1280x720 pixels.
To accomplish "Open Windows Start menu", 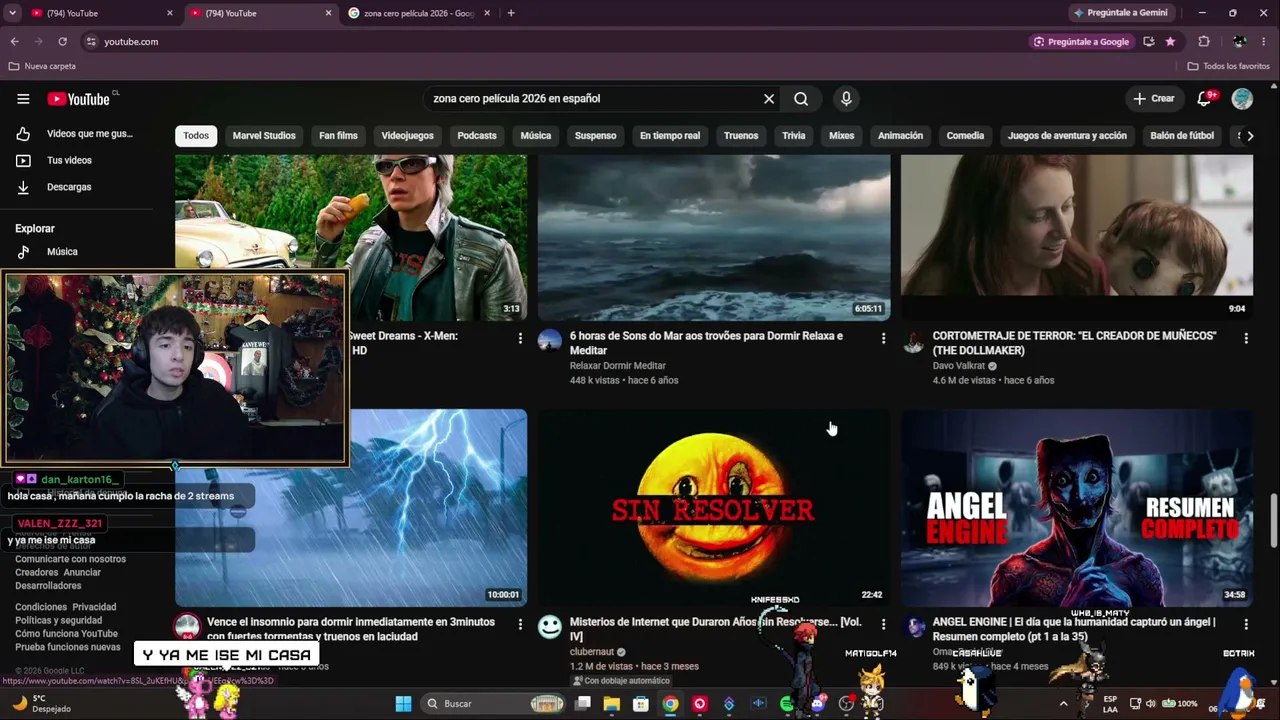I will 403,704.
